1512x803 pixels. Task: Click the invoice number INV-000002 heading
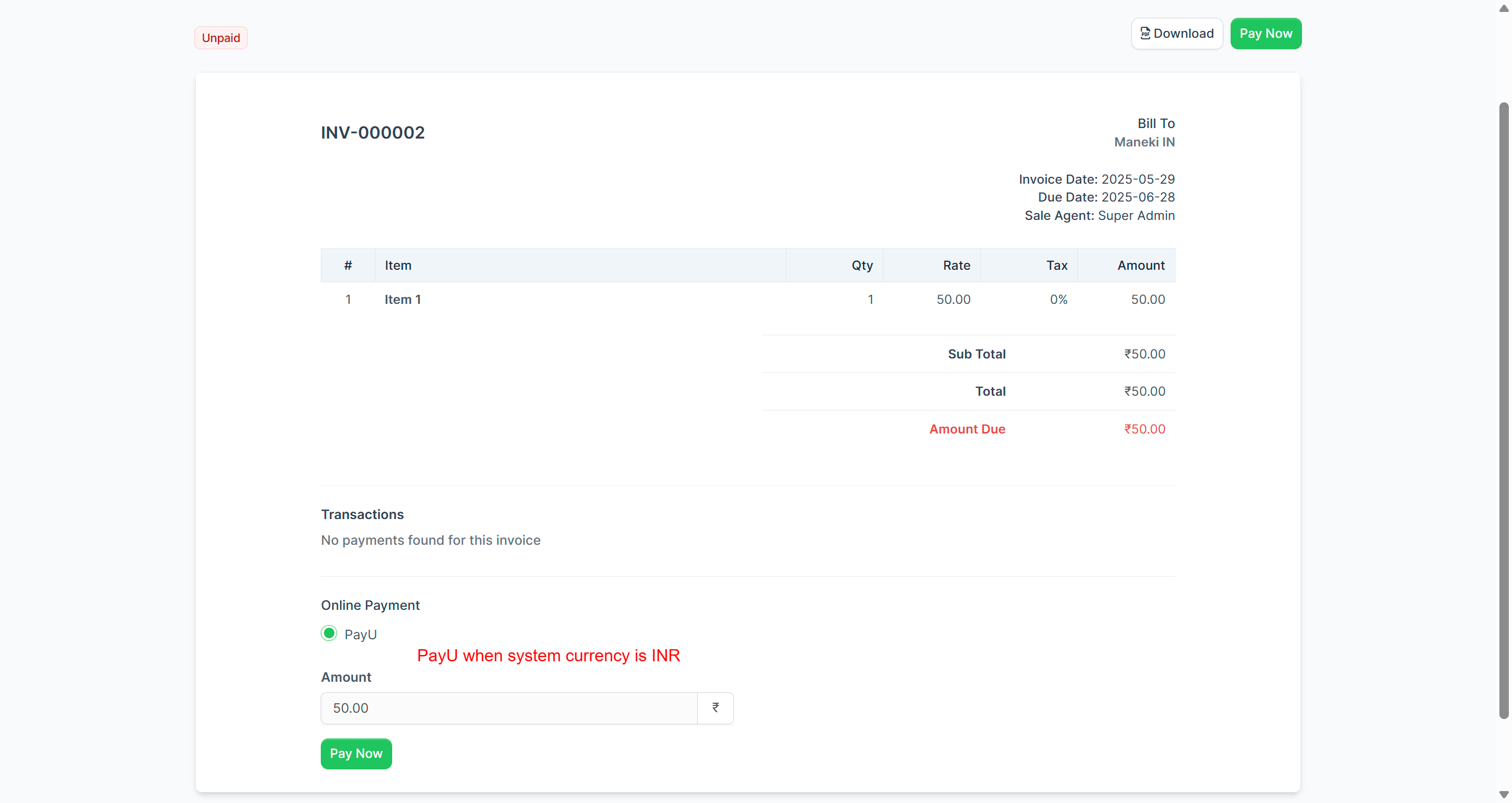(x=372, y=132)
